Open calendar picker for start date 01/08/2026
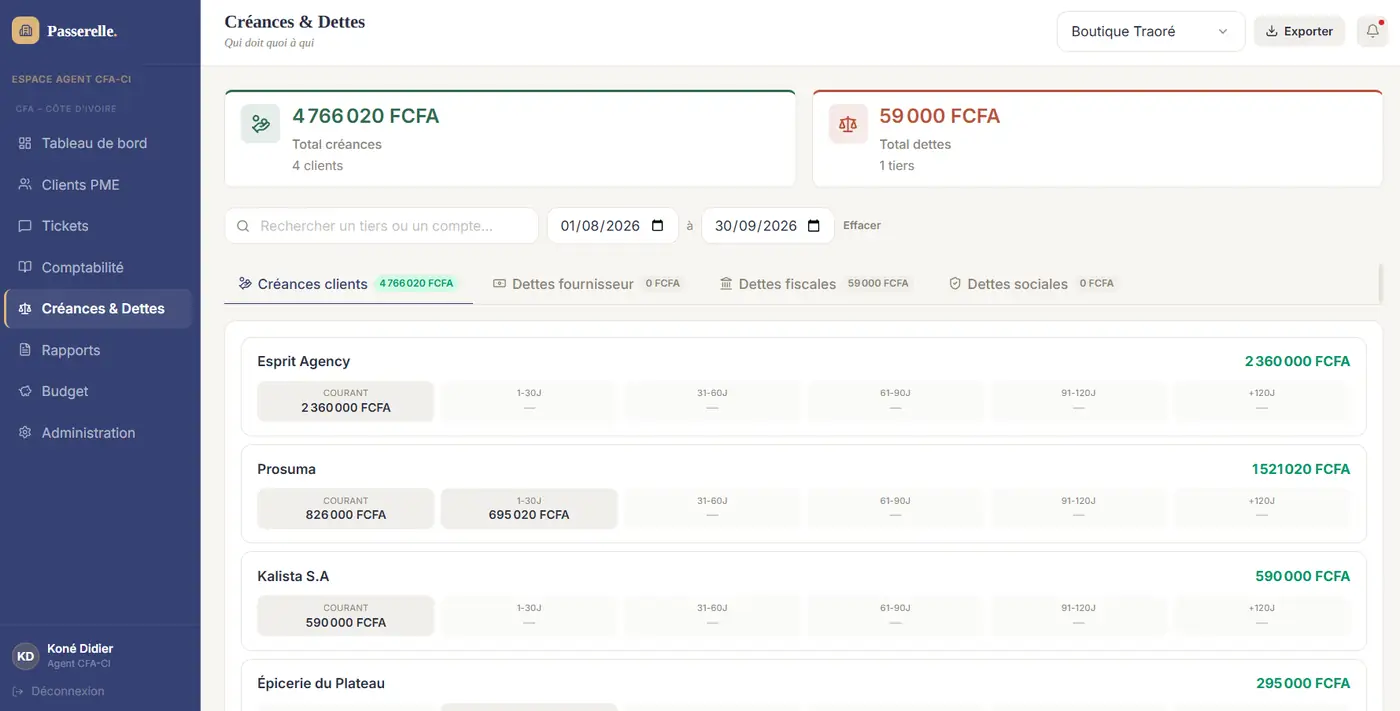 (658, 226)
